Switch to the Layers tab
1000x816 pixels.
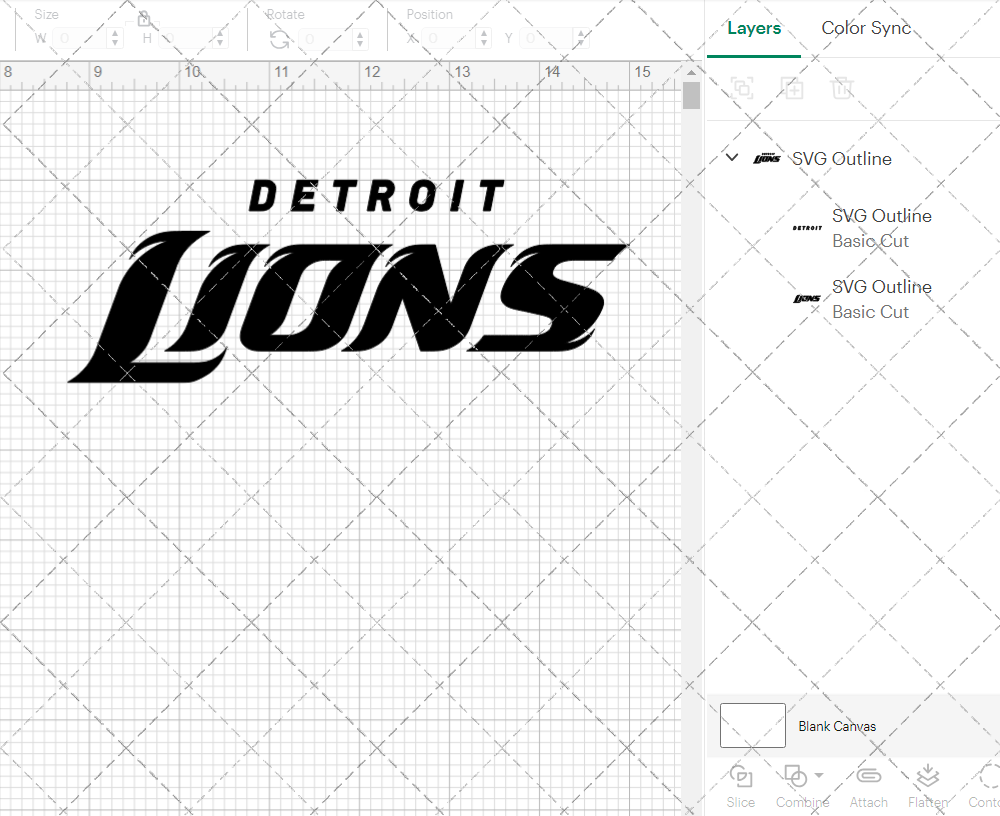[x=754, y=28]
